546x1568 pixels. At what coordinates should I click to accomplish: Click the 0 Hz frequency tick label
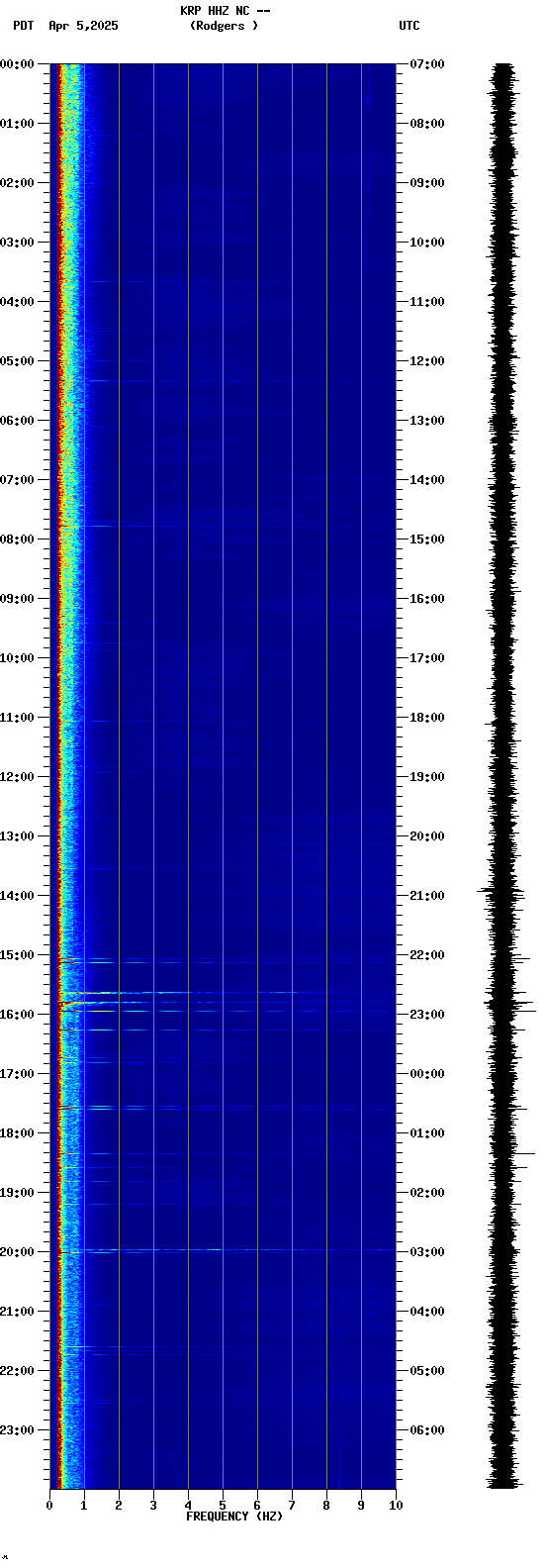[x=49, y=1506]
